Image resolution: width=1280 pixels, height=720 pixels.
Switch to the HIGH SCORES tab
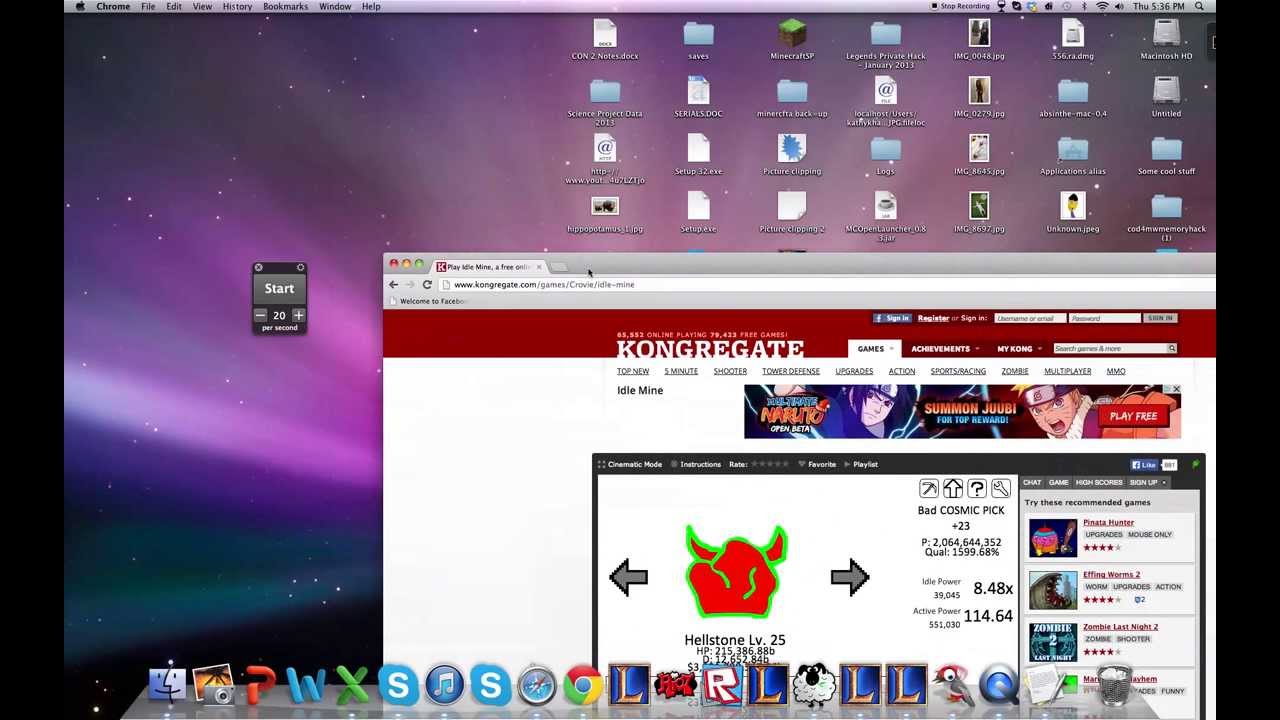pos(1098,482)
